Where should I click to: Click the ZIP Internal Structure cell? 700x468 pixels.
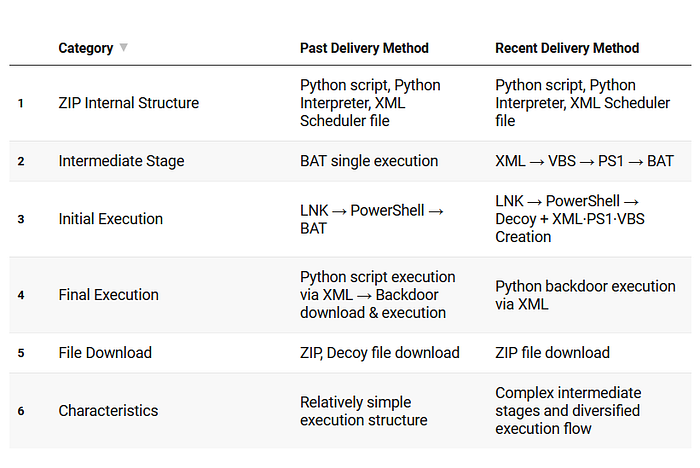[128, 103]
